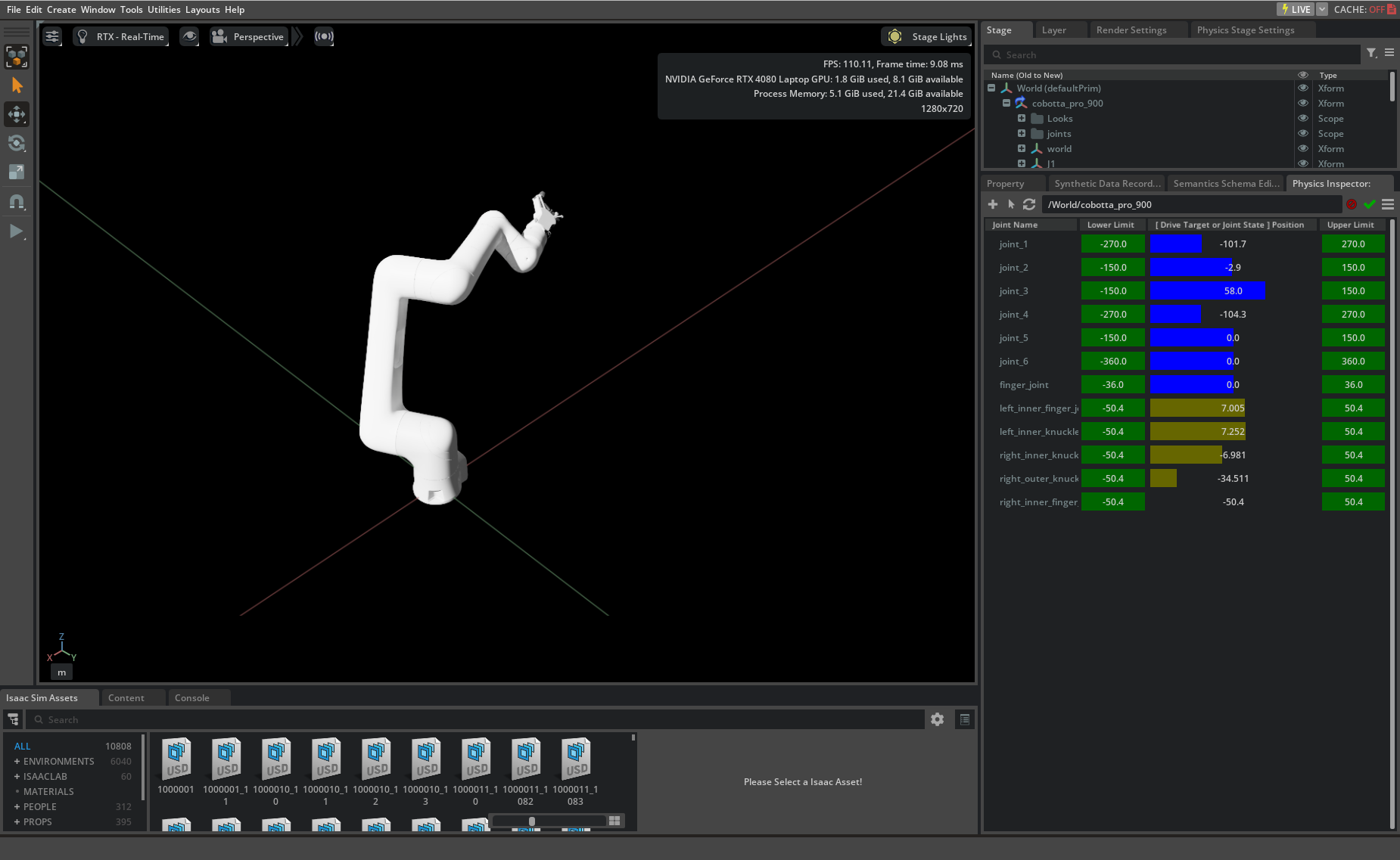Expand the PEOPLE asset category
Viewport: 1400px width, 860px height.
17,806
